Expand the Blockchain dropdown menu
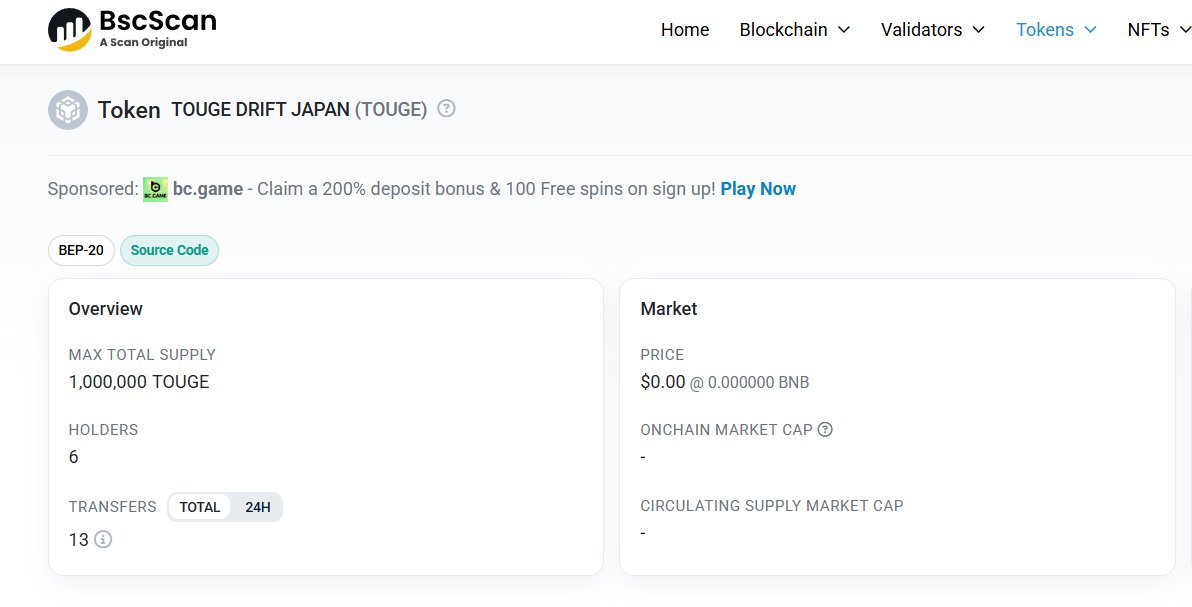1192x607 pixels. click(794, 30)
